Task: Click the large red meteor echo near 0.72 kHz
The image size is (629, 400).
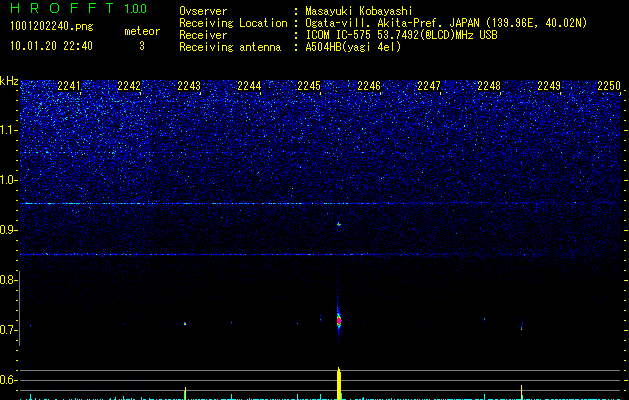Action: [339, 320]
